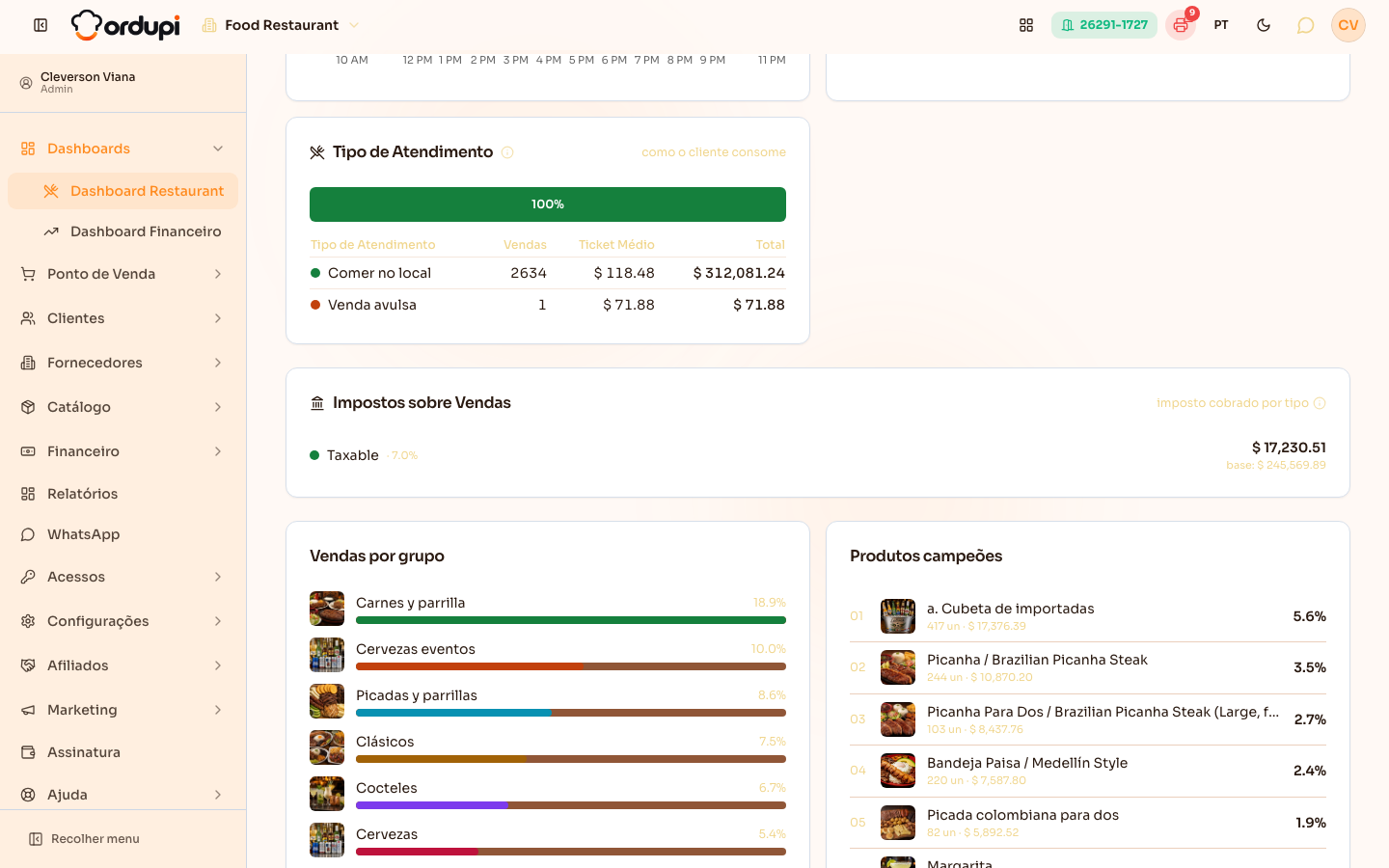
Task: Click info icon beside imposto cobrado por tipo
Action: (1320, 403)
